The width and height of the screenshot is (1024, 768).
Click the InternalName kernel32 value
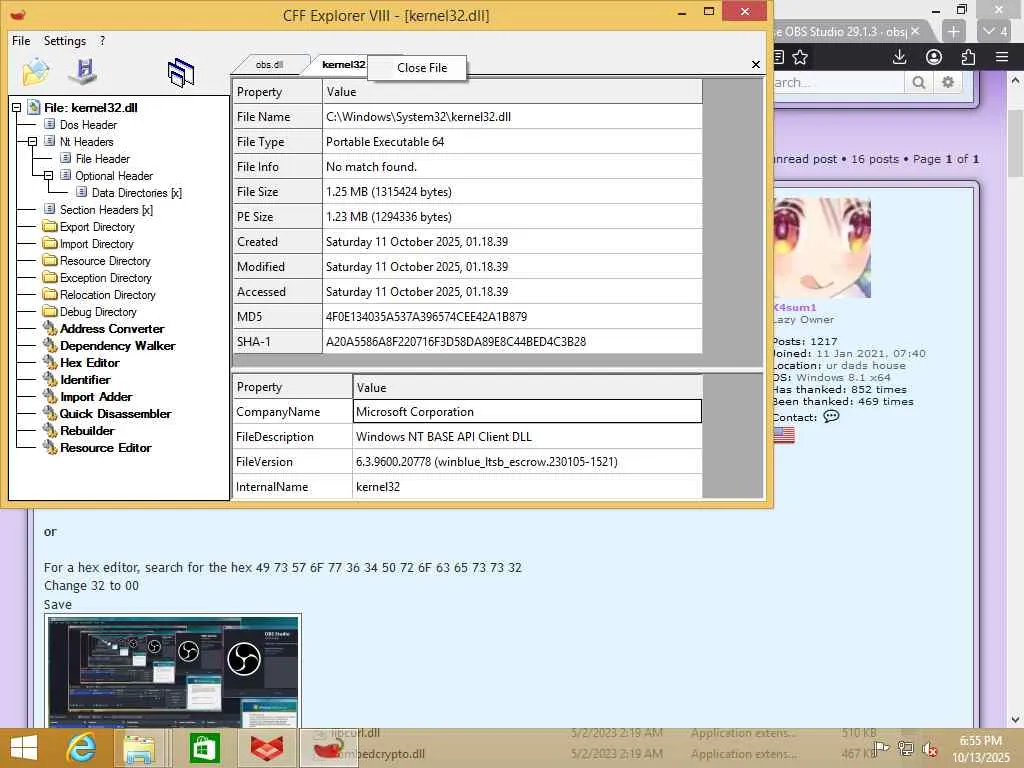tap(377, 487)
